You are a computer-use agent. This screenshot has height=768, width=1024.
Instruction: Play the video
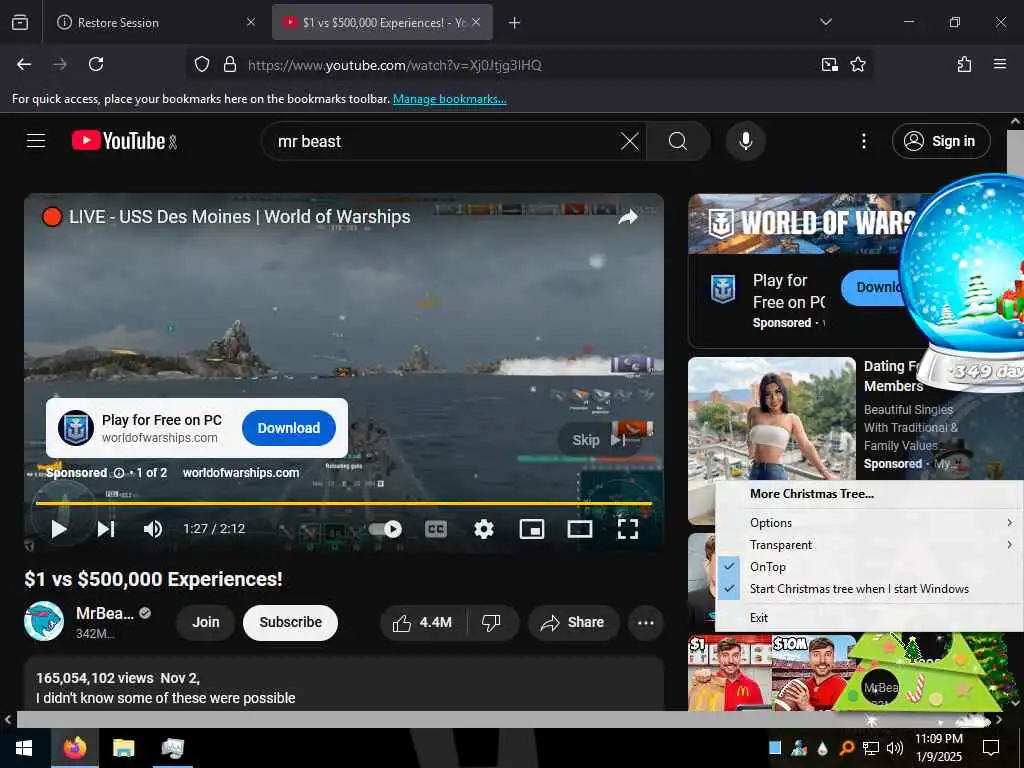(x=59, y=528)
